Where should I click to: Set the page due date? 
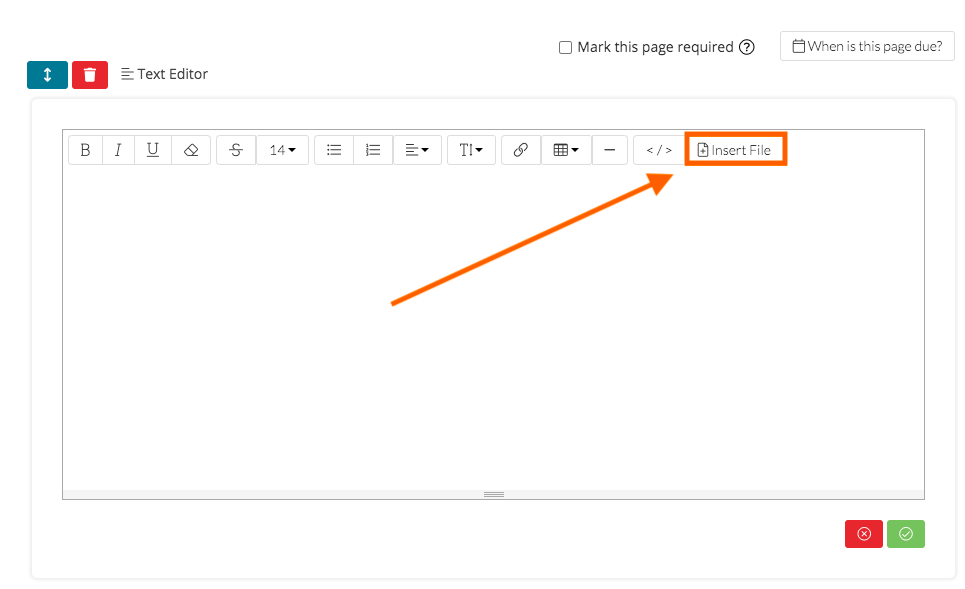(867, 46)
